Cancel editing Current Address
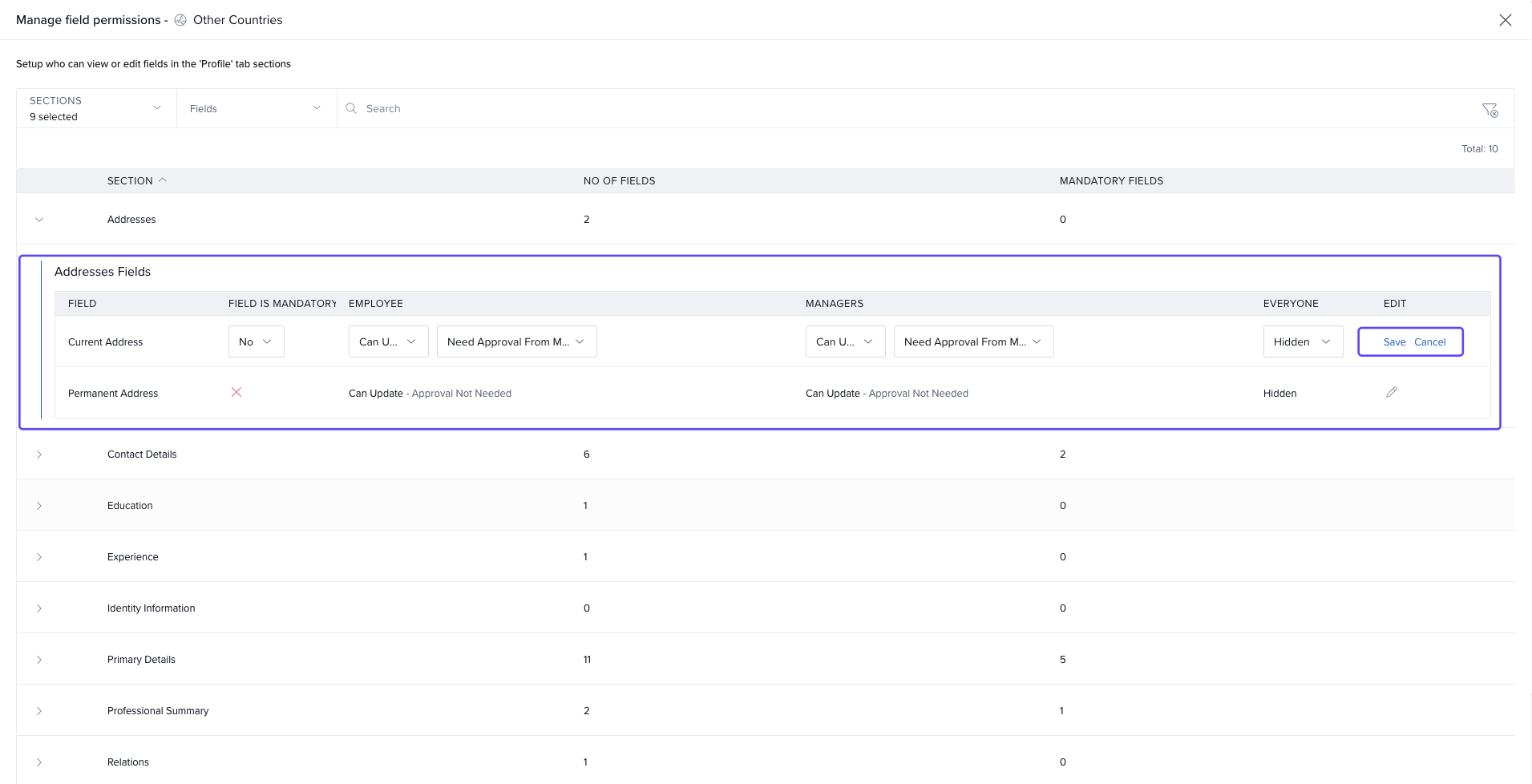 [x=1429, y=341]
